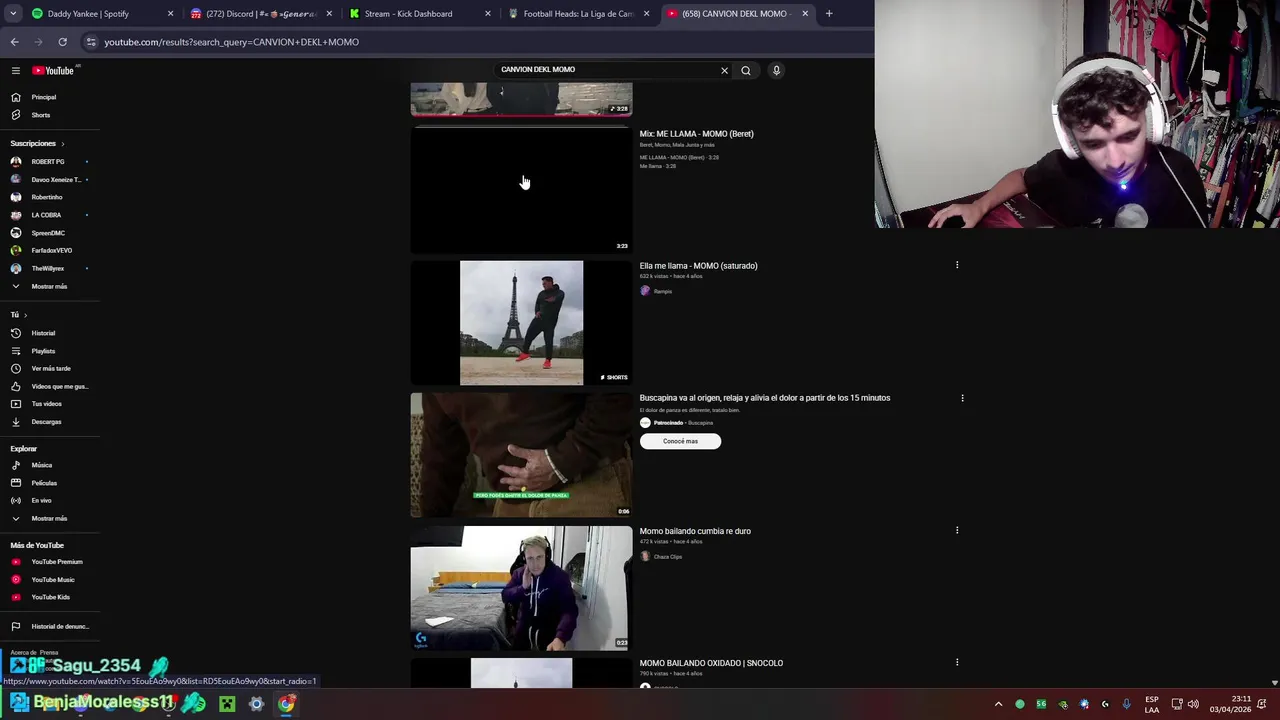The width and height of the screenshot is (1280, 720).
Task: Open options for Ella me llama video
Action: 957,265
